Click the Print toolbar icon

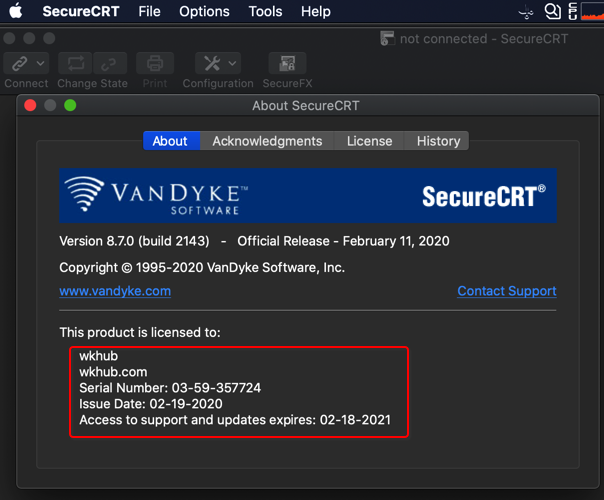coord(155,64)
